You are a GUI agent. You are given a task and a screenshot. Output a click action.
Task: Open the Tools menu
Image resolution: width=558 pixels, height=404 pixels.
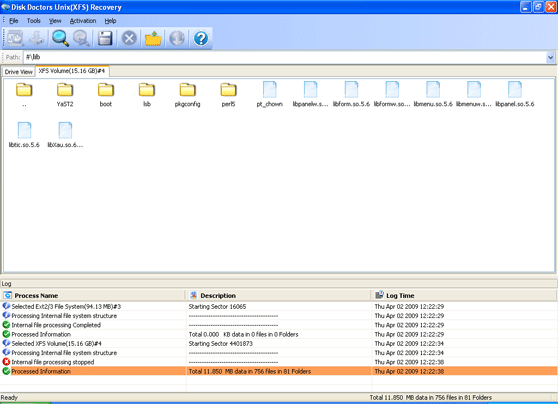pyautogui.click(x=33, y=21)
